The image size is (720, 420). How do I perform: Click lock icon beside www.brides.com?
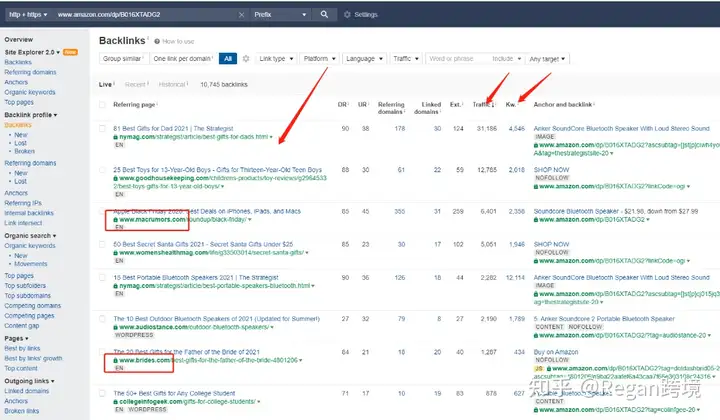tap(116, 360)
